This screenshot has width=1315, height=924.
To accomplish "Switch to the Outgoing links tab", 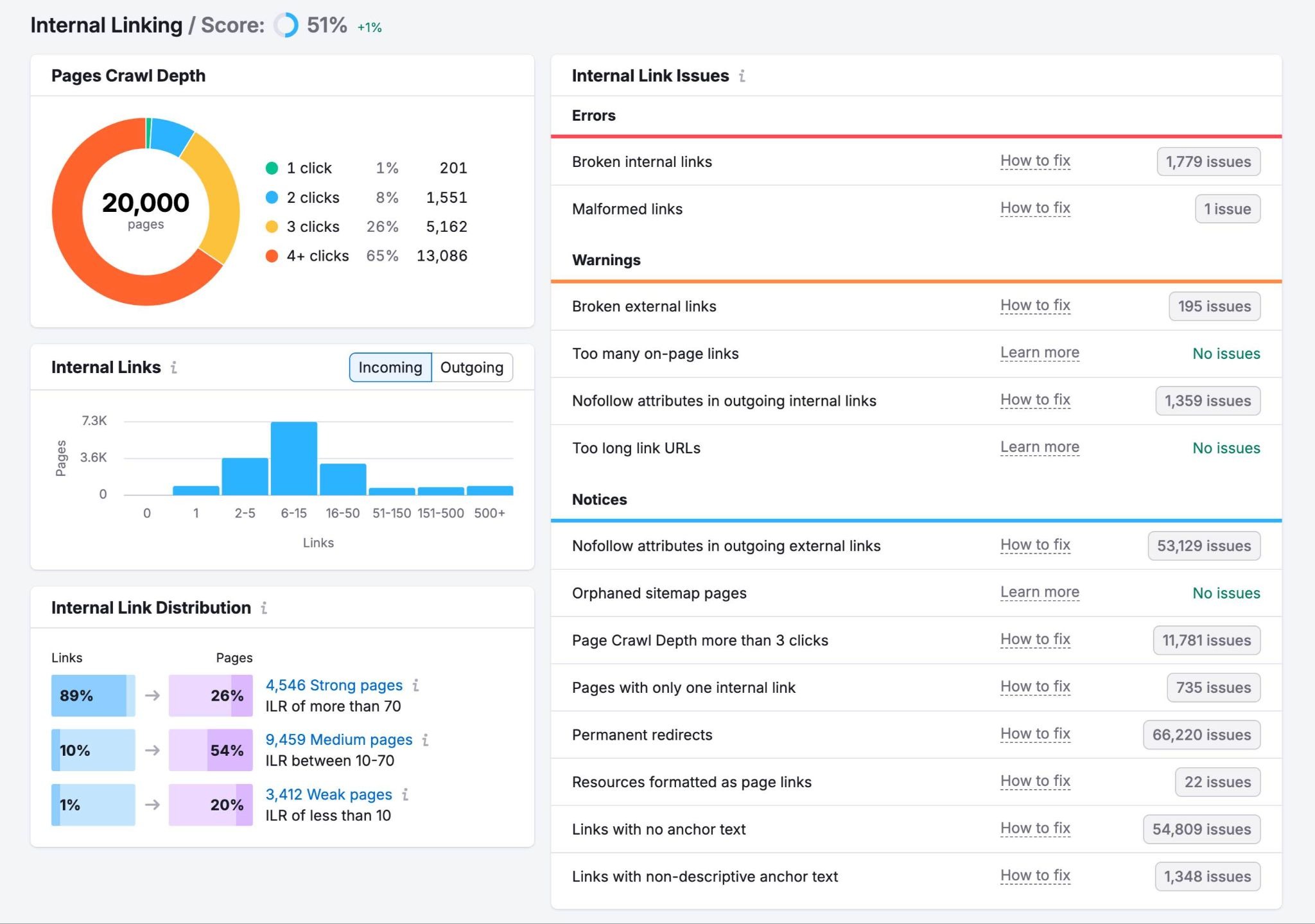I will pyautogui.click(x=471, y=367).
